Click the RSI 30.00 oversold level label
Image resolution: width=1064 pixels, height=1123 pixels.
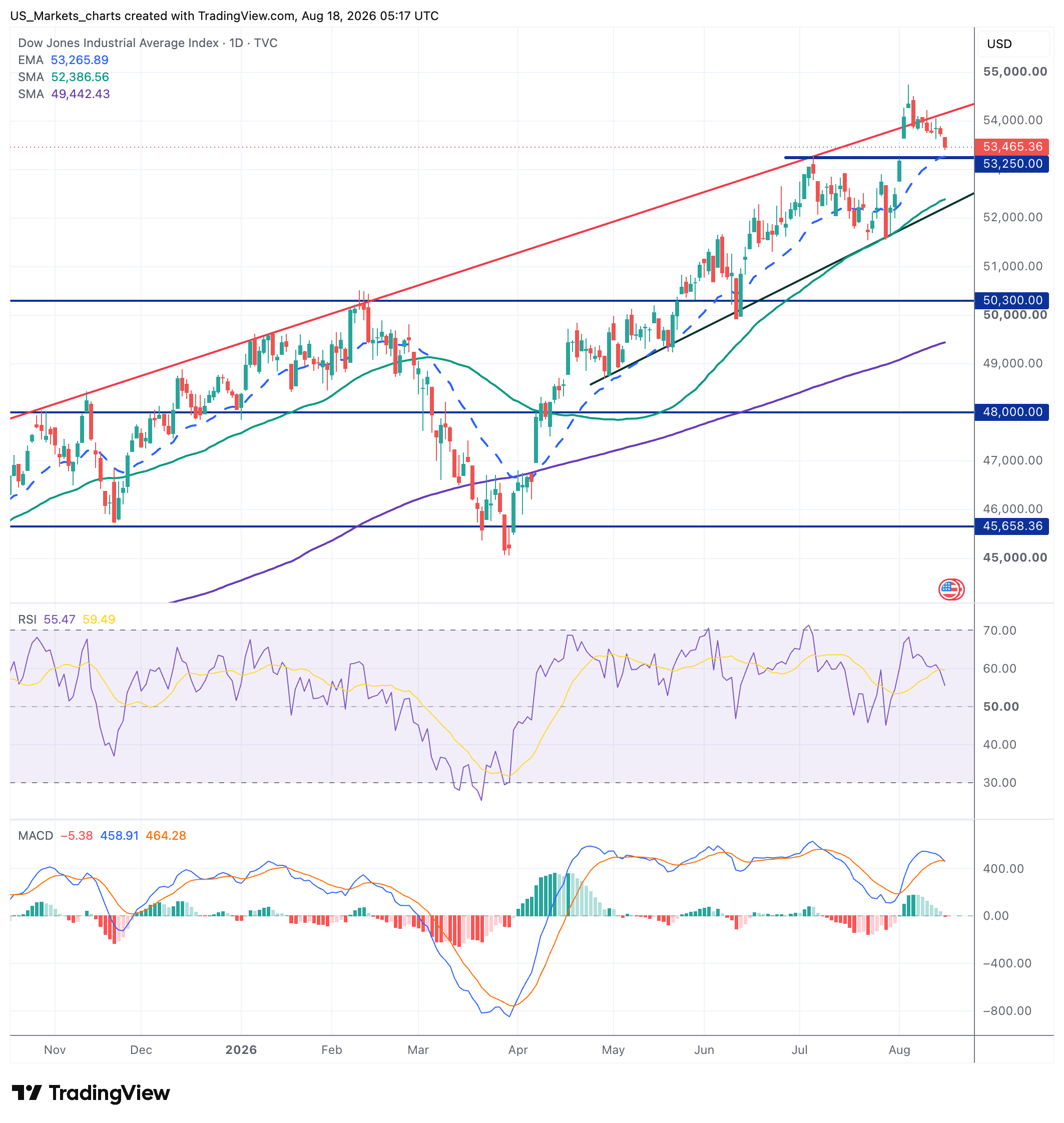coord(1000,783)
